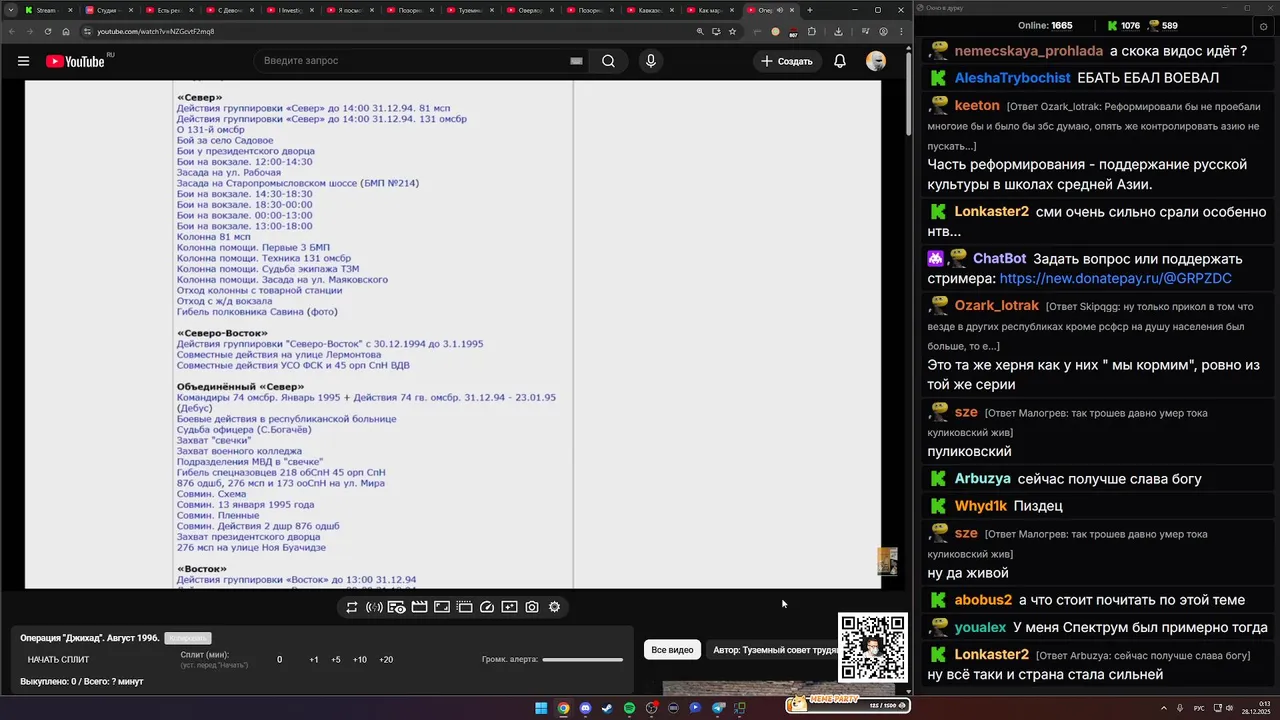Open the Windows Start menu
The width and height of the screenshot is (1280, 720).
(541, 708)
